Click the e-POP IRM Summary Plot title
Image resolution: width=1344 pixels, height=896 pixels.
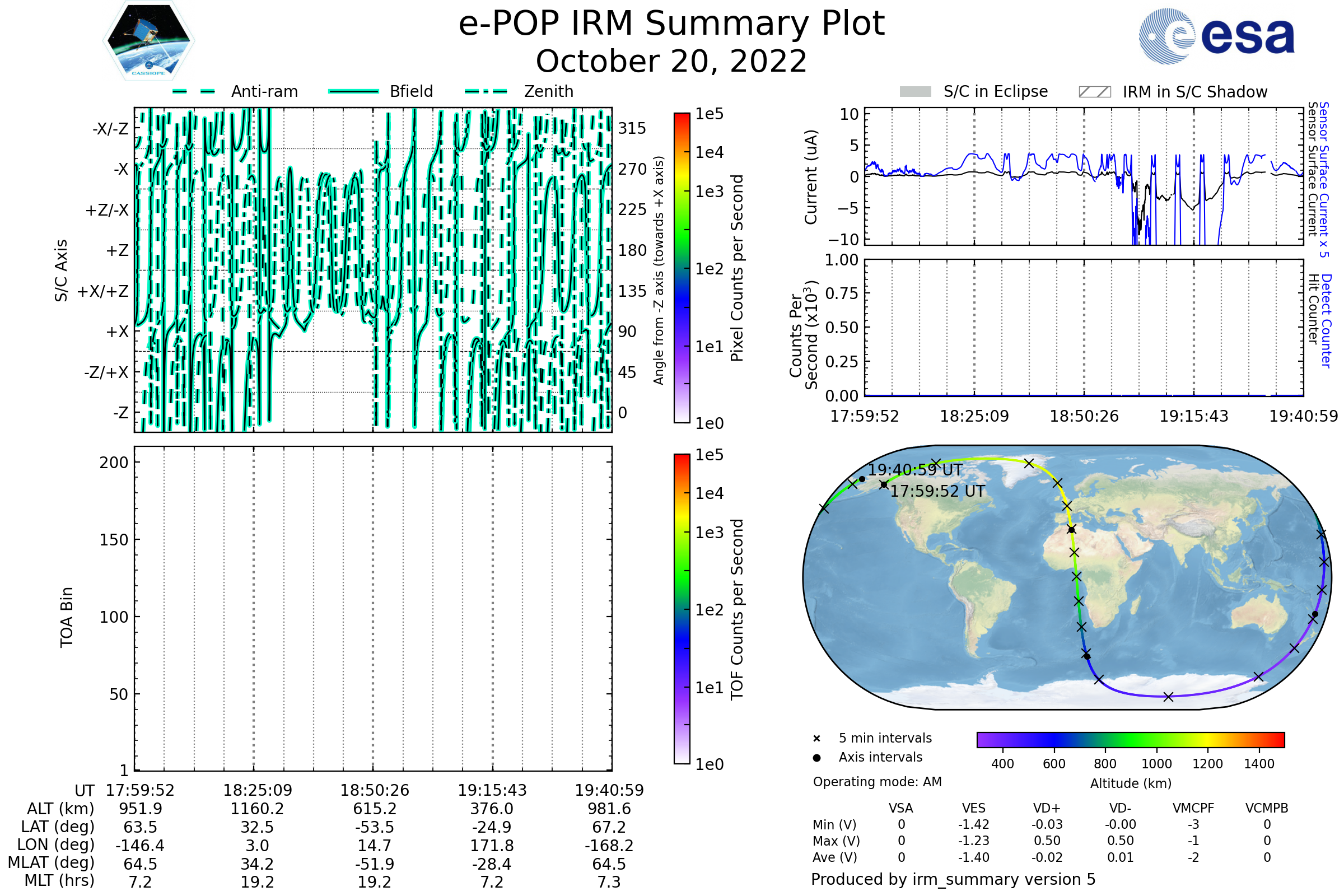point(671,24)
